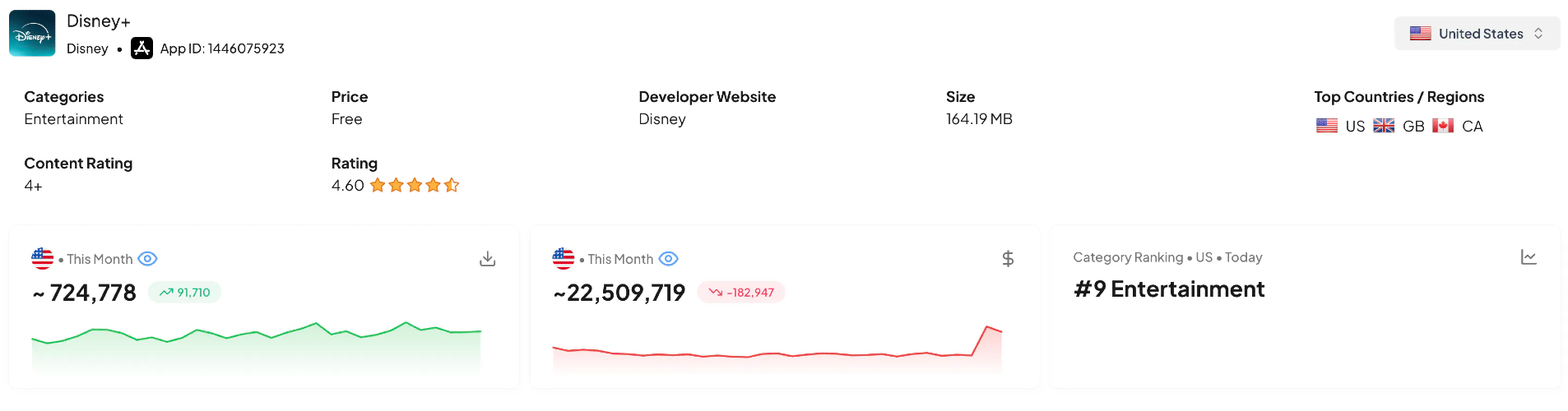
Task: Click the green 91,710 growth badge
Action: click(185, 292)
